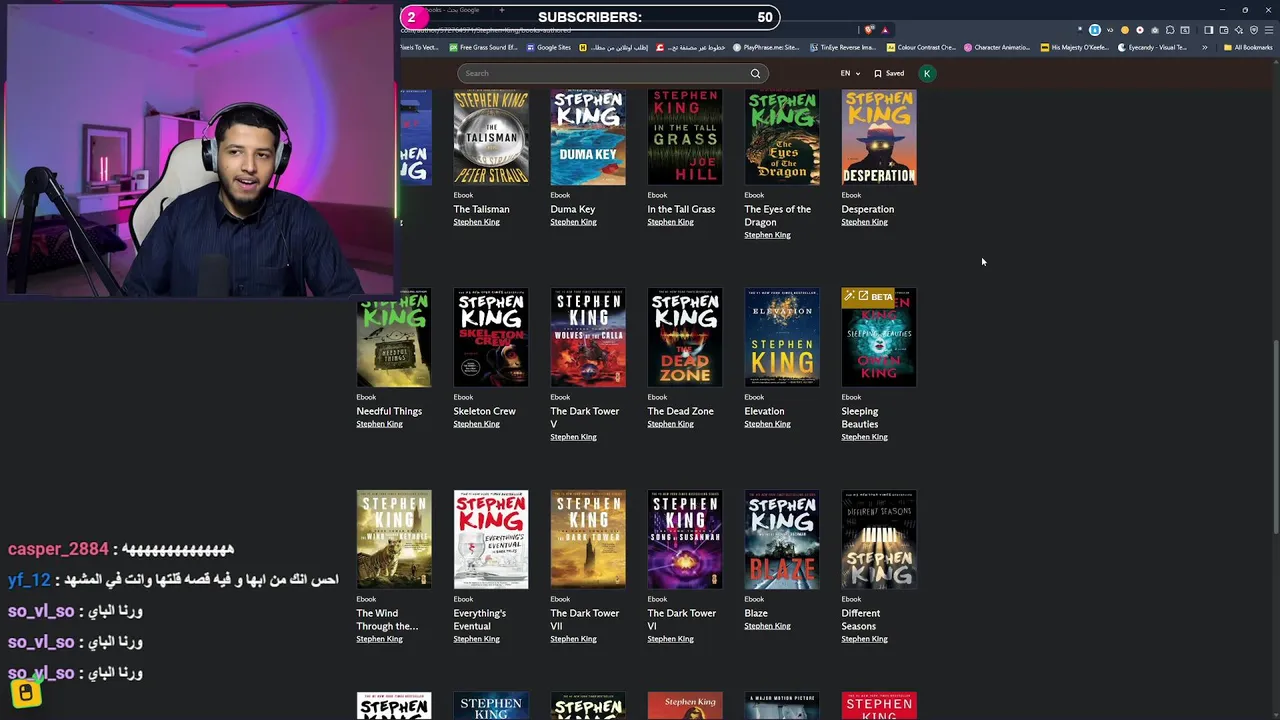
Task: Open the Blaze book cover
Action: coord(782,540)
